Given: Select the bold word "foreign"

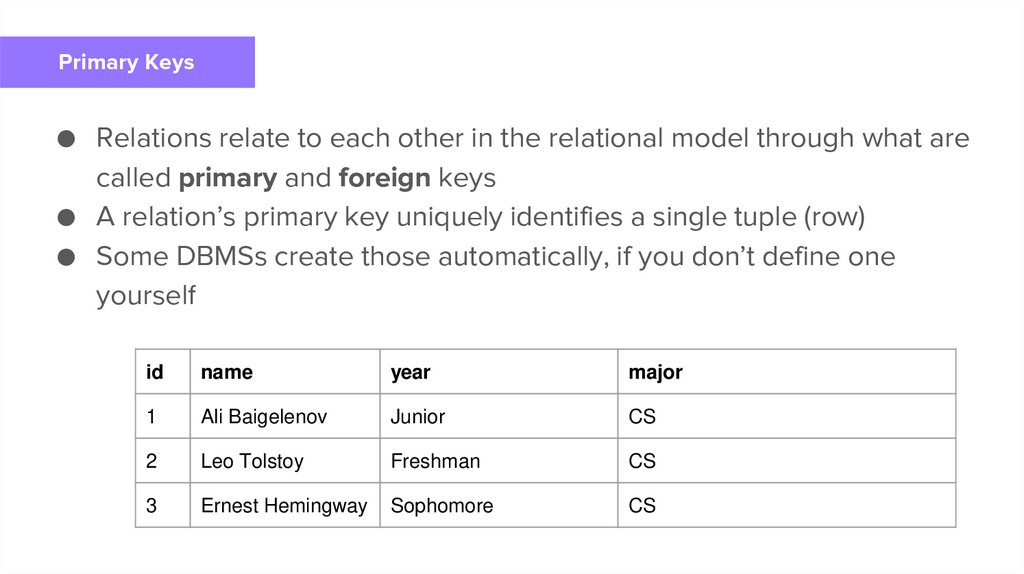Looking at the screenshot, I should point(384,178).
